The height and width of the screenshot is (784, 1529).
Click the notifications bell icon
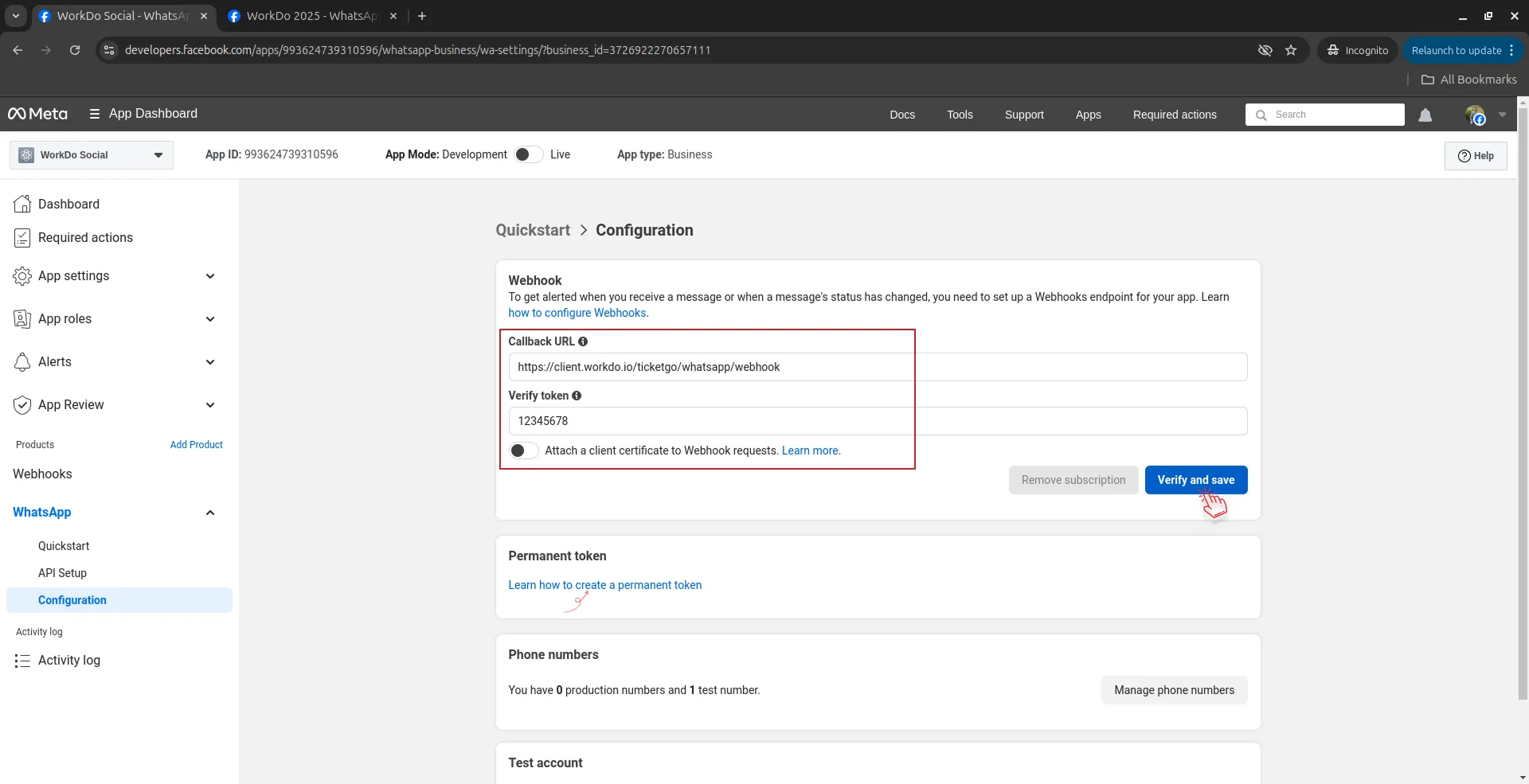point(1425,115)
